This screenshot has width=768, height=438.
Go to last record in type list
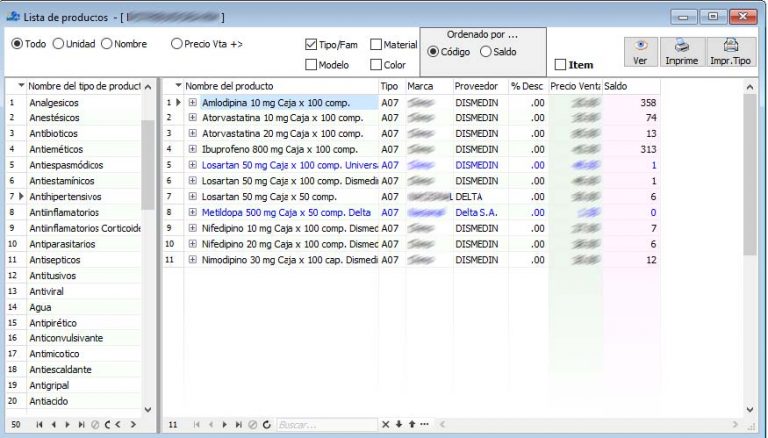pyautogui.click(x=81, y=424)
